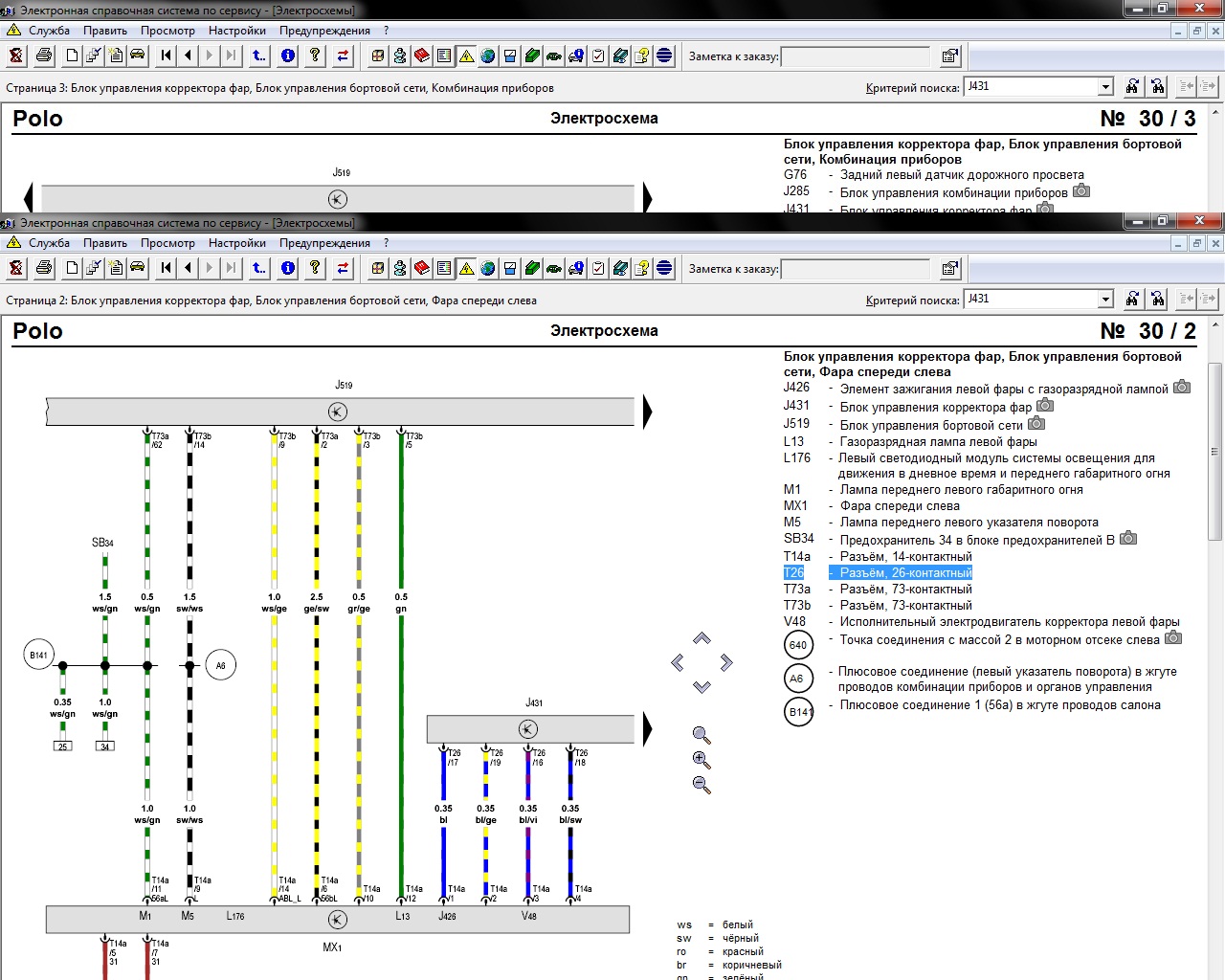Open the photo camera icon next to SB34
Viewport: 1225px width, 980px height.
[x=1128, y=538]
